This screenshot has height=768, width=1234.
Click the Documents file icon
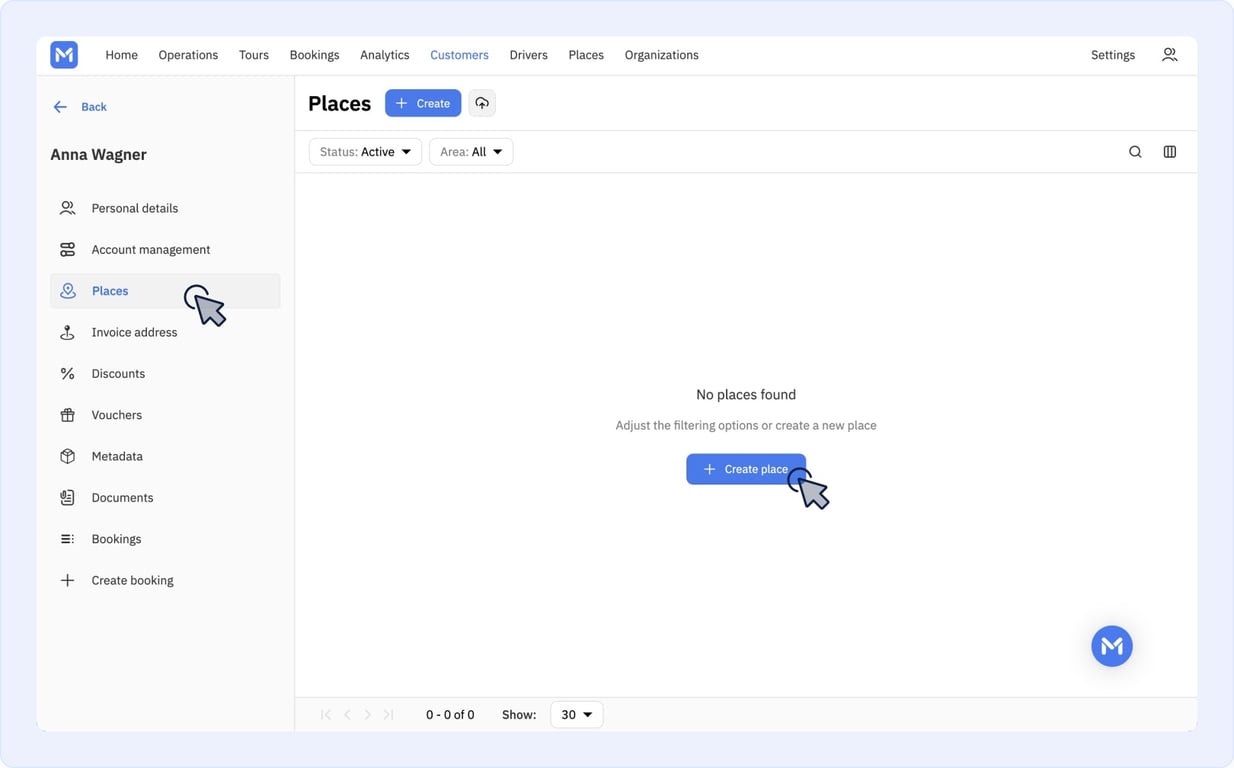(67, 498)
